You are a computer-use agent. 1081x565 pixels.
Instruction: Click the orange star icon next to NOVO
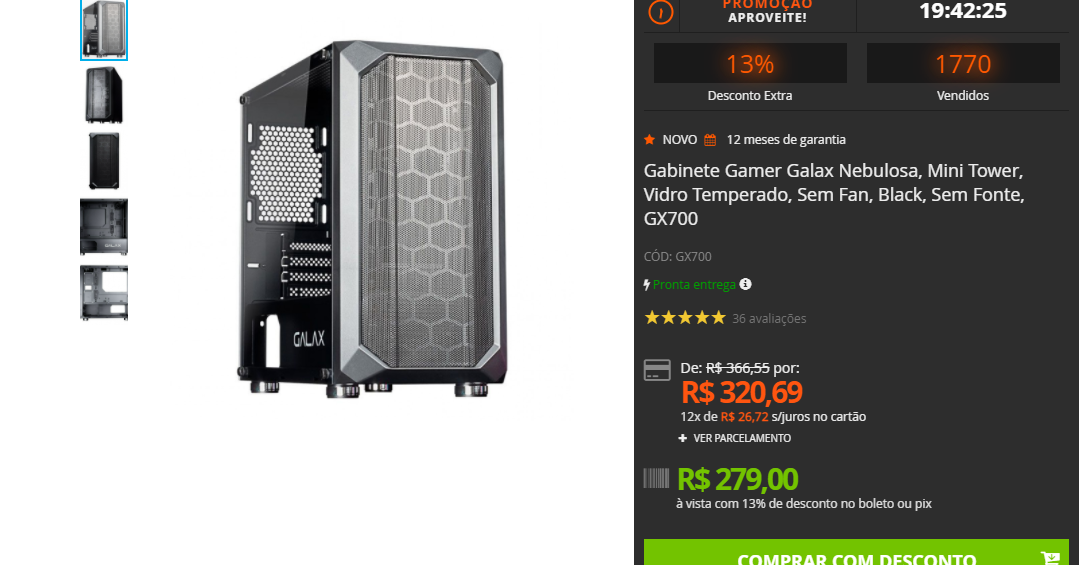click(649, 140)
